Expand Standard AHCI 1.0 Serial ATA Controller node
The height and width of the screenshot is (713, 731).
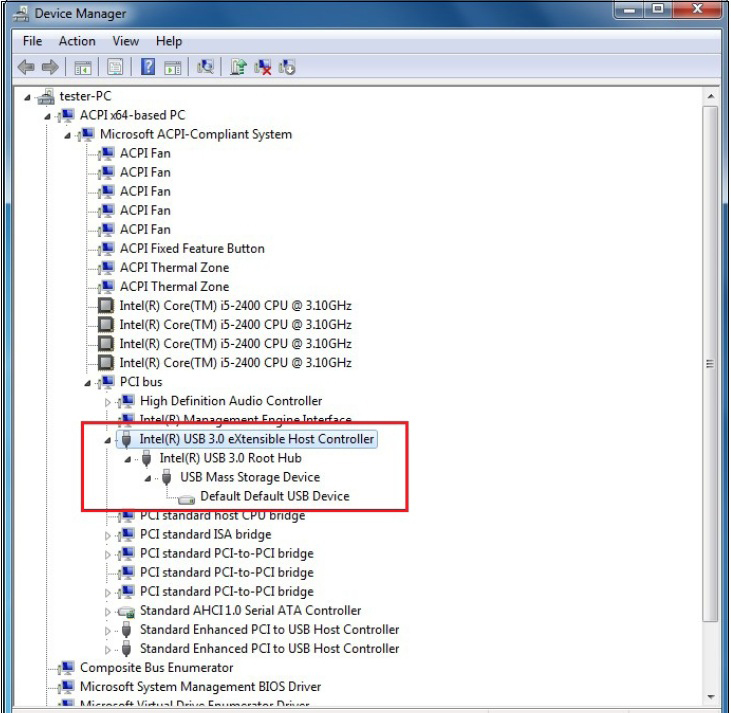[x=108, y=612]
